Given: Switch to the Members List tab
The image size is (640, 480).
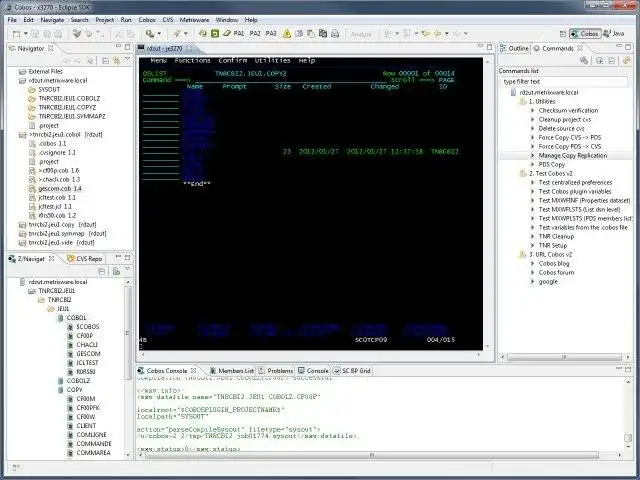Looking at the screenshot, I should [x=232, y=371].
